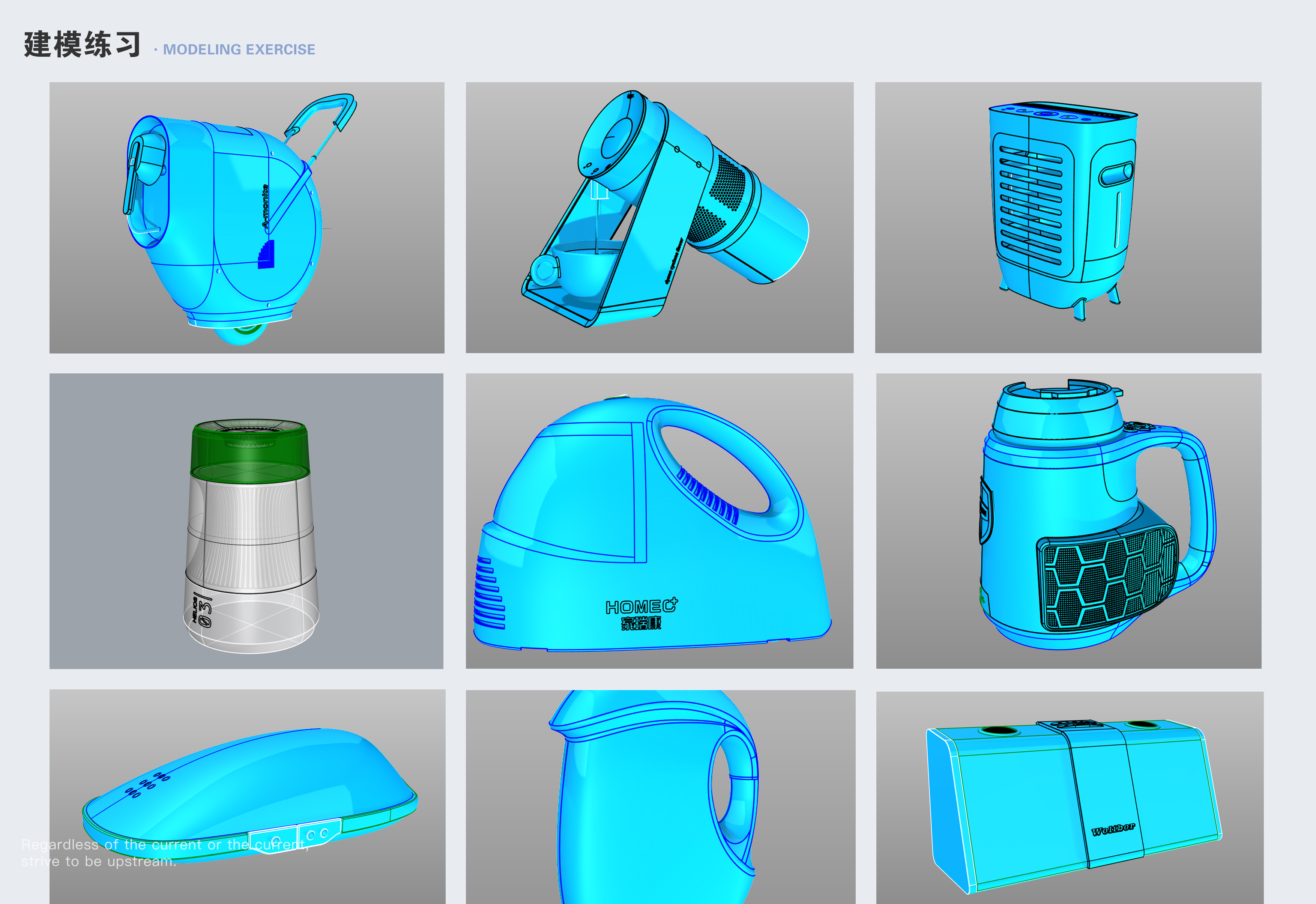The image size is (1316, 904).
Task: Click the 建模练习 heading text
Action: (82, 45)
